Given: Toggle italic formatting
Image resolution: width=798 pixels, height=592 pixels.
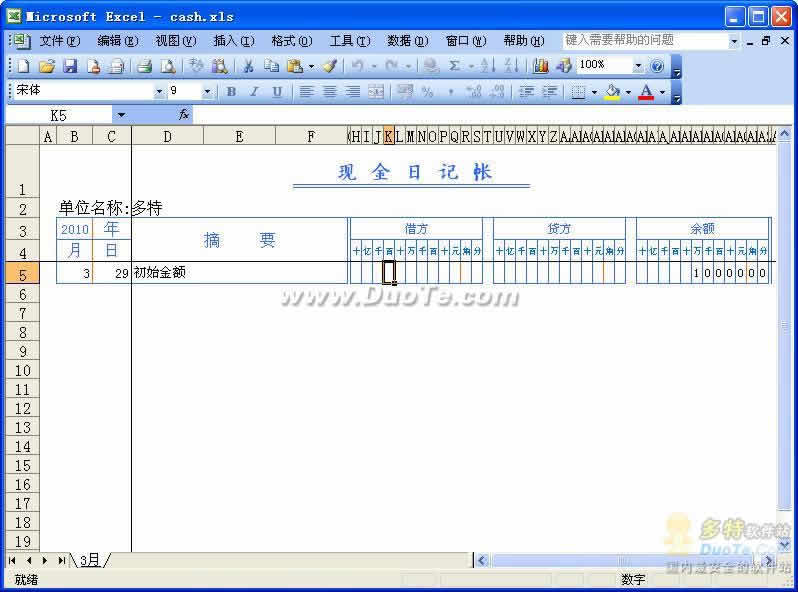Looking at the screenshot, I should pos(254,92).
